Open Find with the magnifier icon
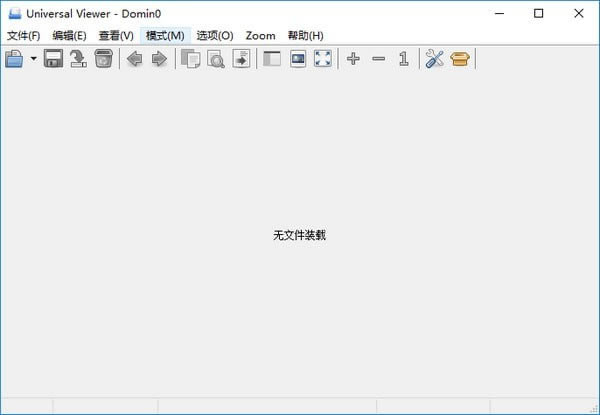The image size is (600, 415). coord(216,59)
